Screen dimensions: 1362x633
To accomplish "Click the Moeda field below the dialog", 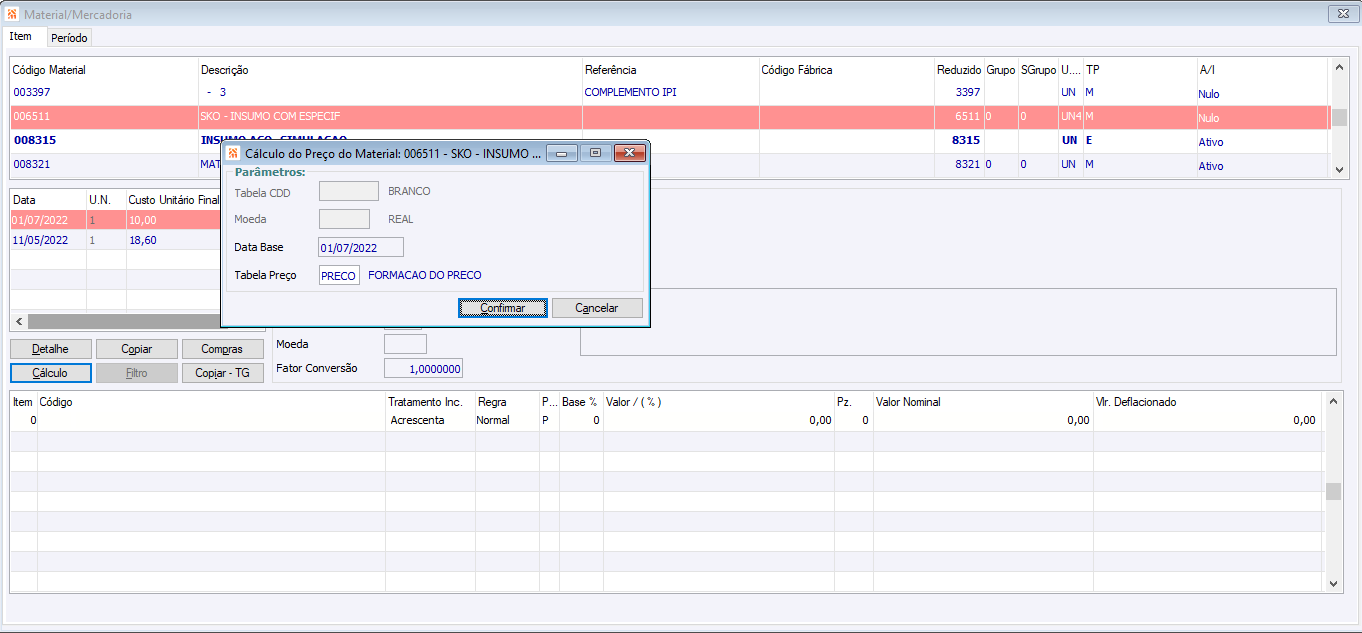I will (405, 344).
